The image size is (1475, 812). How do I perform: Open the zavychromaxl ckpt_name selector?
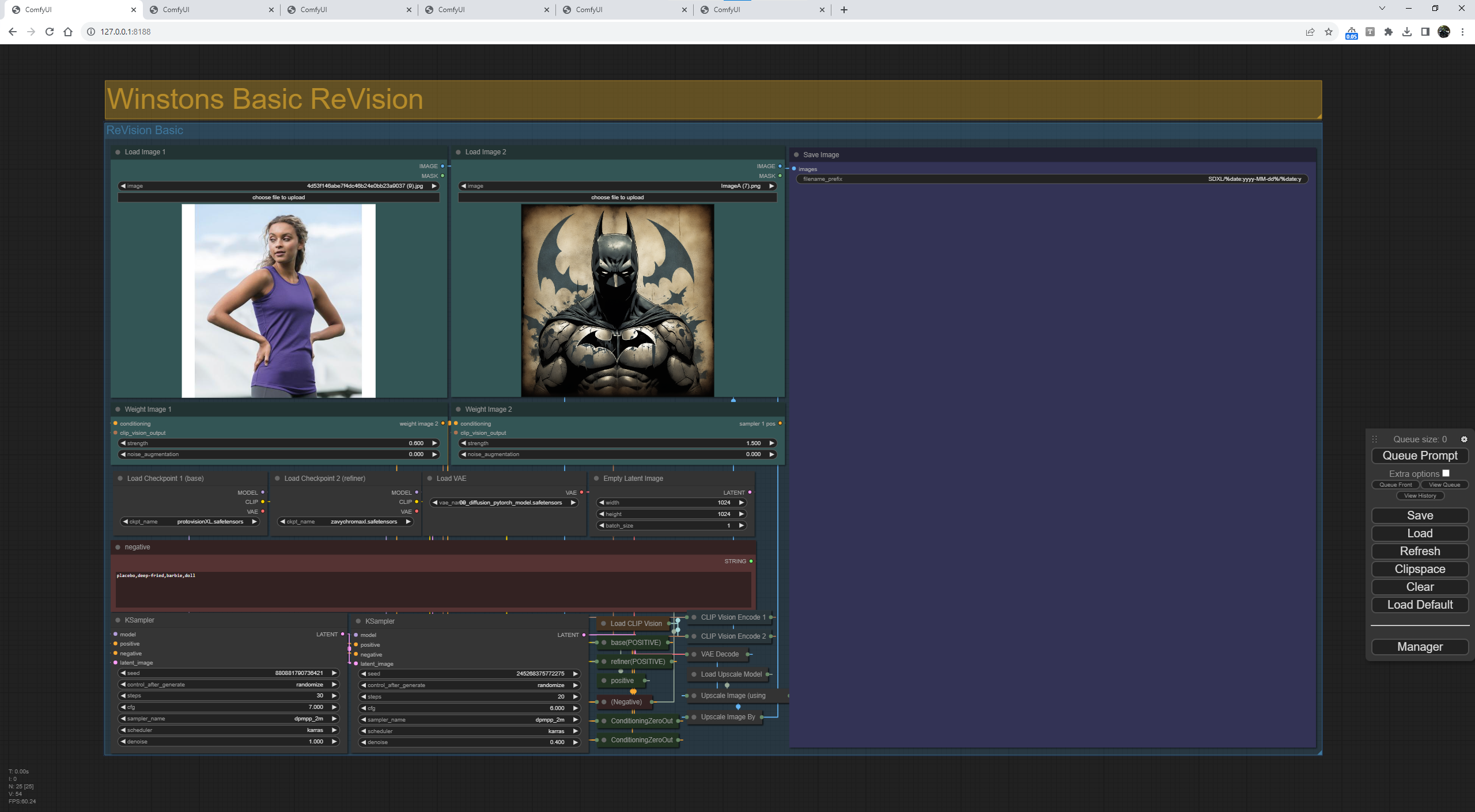point(345,522)
